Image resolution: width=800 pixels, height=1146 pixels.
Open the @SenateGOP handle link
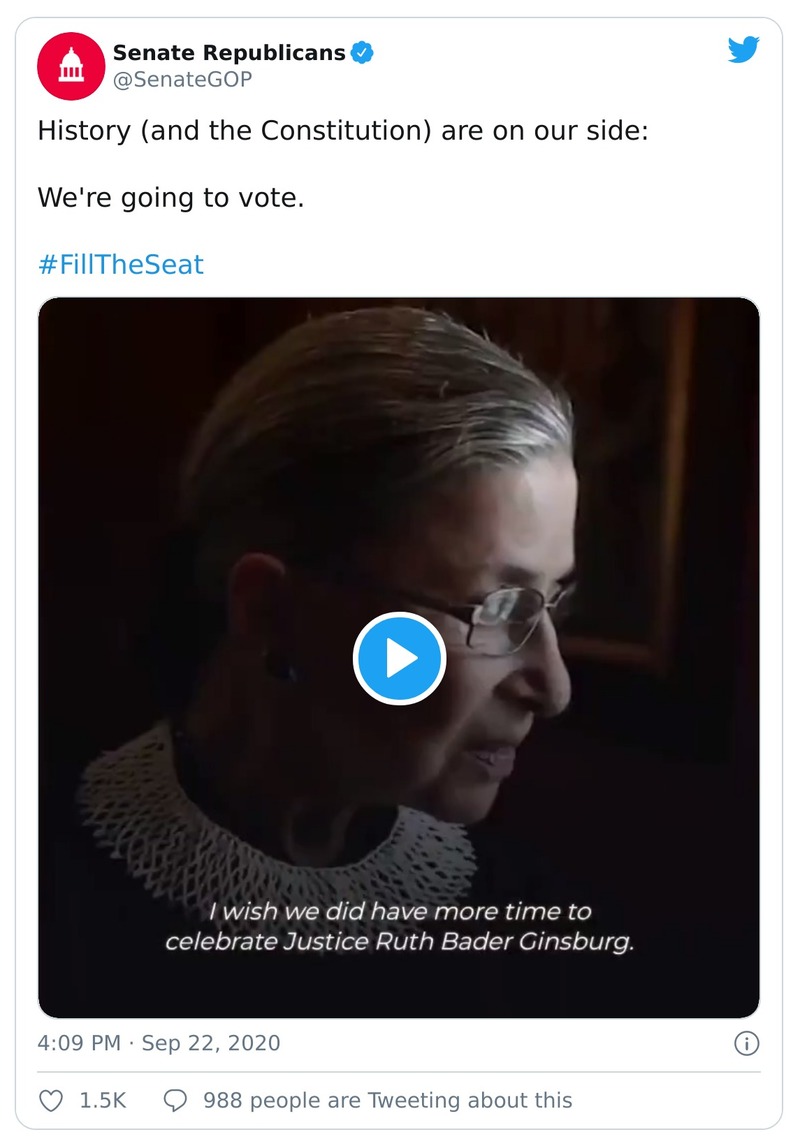pyautogui.click(x=182, y=80)
